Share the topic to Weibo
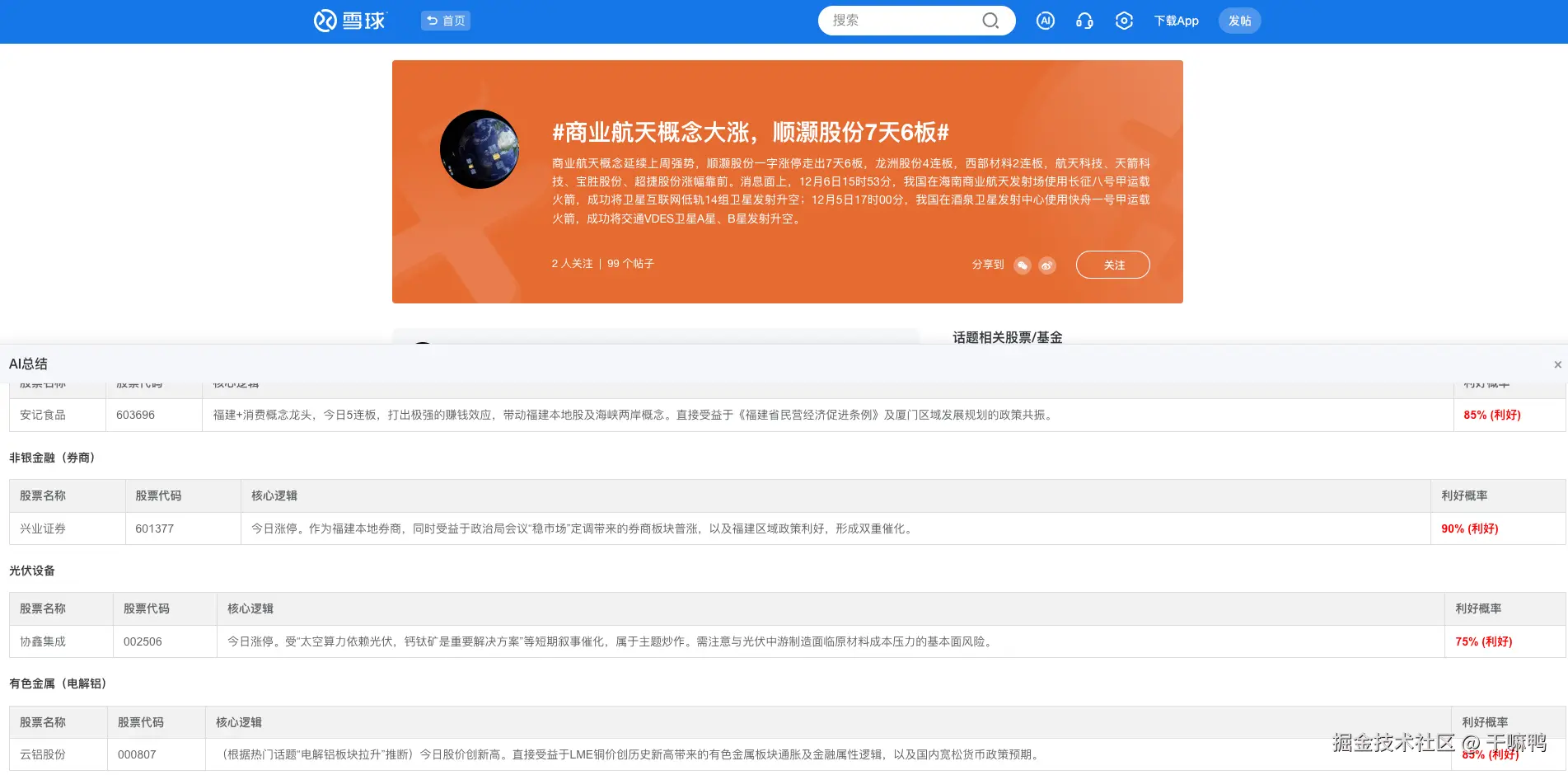The width and height of the screenshot is (1568, 775). point(1047,265)
